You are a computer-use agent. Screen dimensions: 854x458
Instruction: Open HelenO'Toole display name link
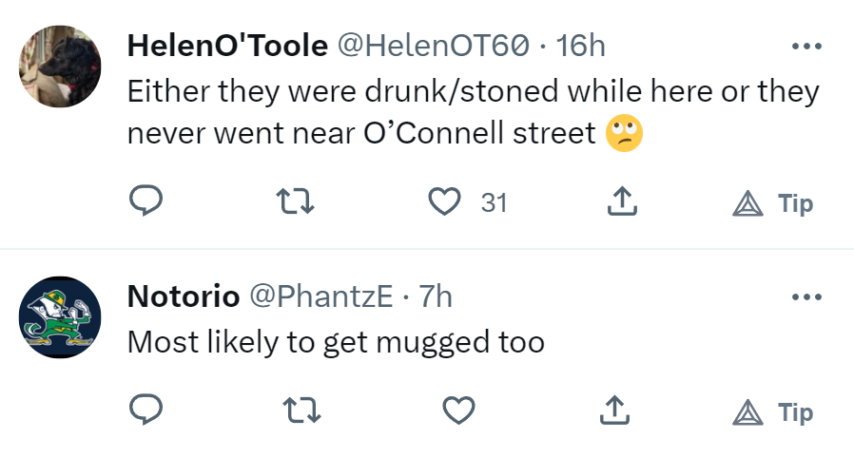pos(227,46)
